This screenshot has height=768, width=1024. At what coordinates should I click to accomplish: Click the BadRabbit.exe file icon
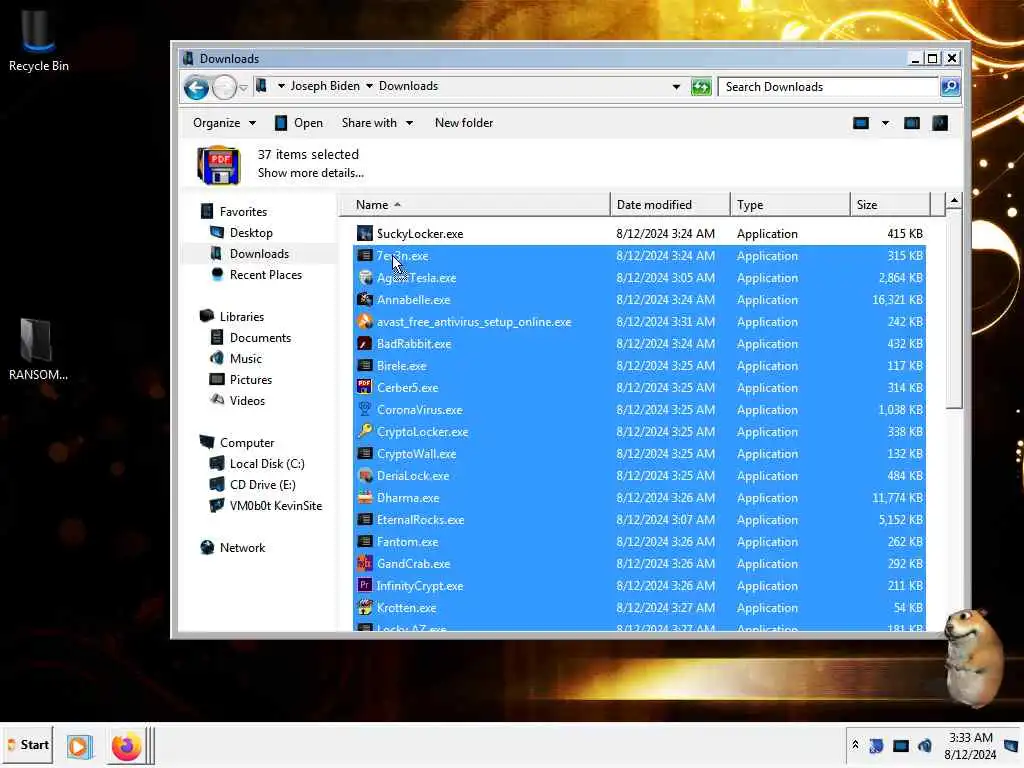coord(364,344)
